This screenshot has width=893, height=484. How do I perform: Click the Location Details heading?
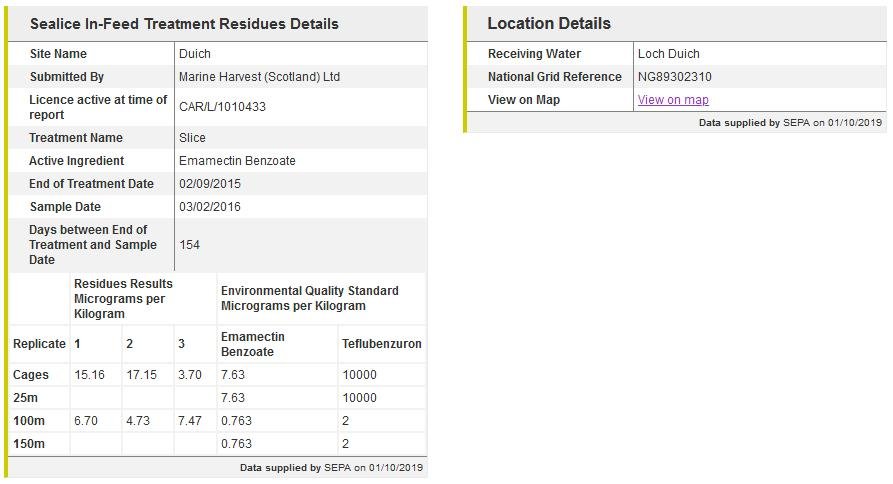click(549, 24)
